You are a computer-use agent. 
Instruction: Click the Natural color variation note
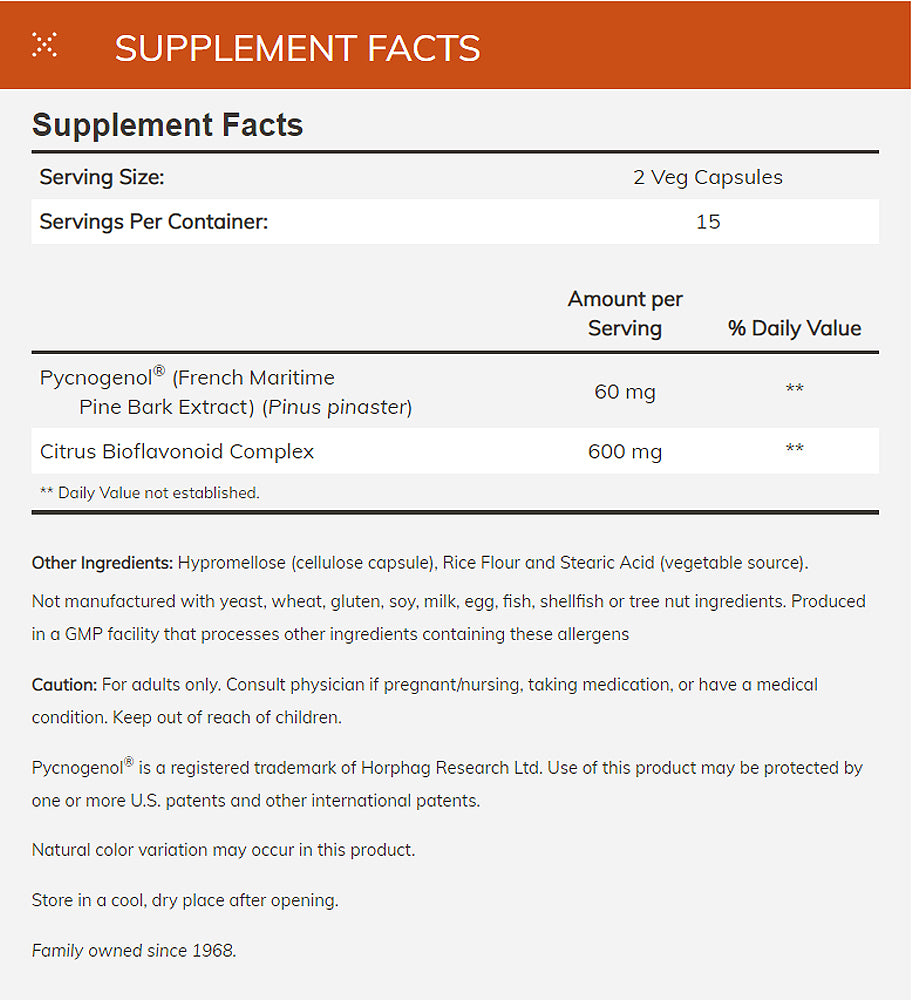point(223,850)
